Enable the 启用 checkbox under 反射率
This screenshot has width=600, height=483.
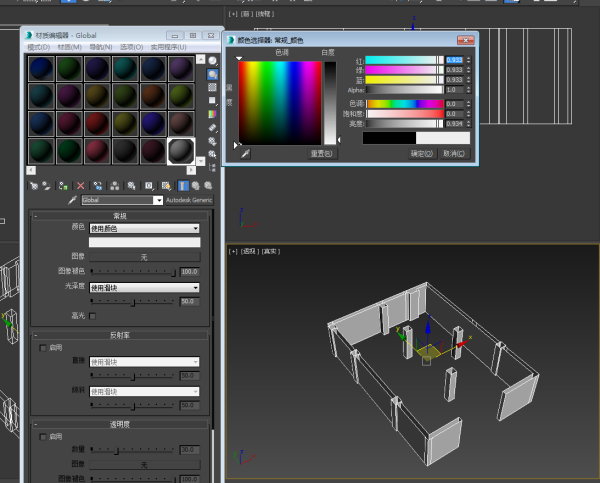point(41,349)
